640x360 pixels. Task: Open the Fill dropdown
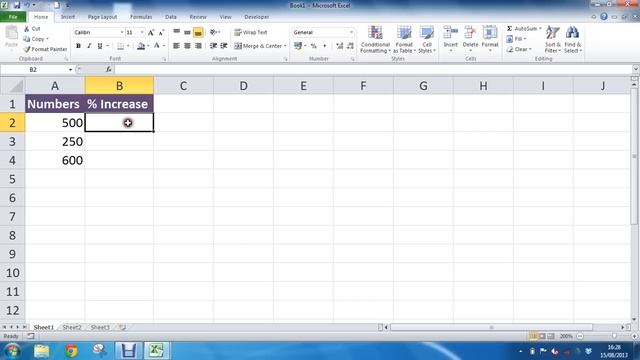point(516,39)
